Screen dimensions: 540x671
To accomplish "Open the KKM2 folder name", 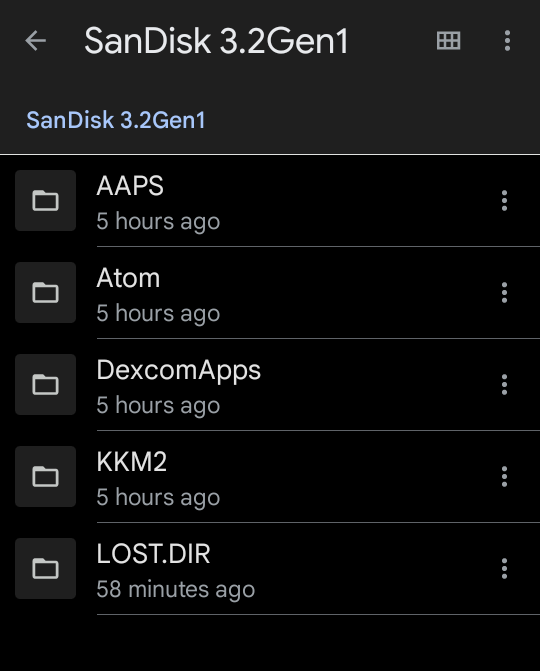I will (132, 462).
